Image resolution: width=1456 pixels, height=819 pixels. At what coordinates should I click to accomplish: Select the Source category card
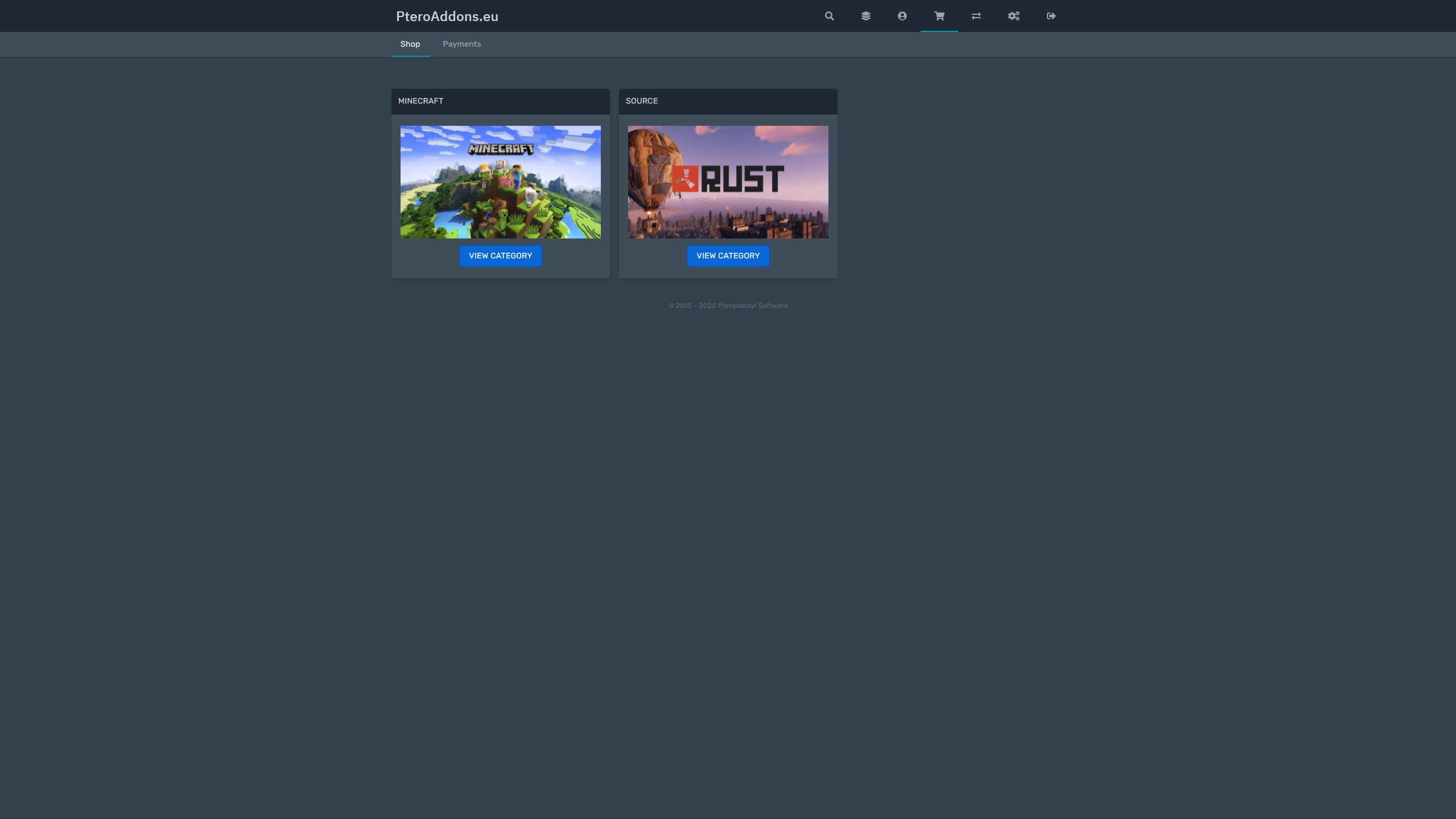728,182
